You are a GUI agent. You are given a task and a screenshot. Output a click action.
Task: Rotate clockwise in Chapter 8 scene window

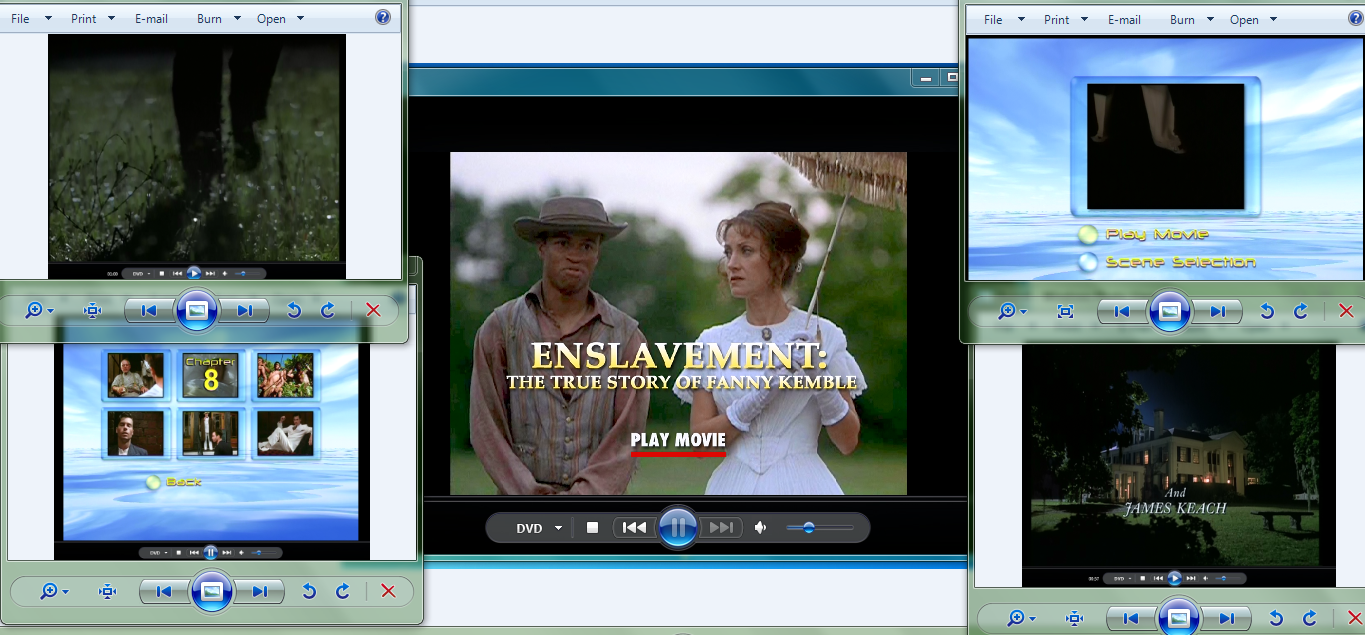(342, 591)
